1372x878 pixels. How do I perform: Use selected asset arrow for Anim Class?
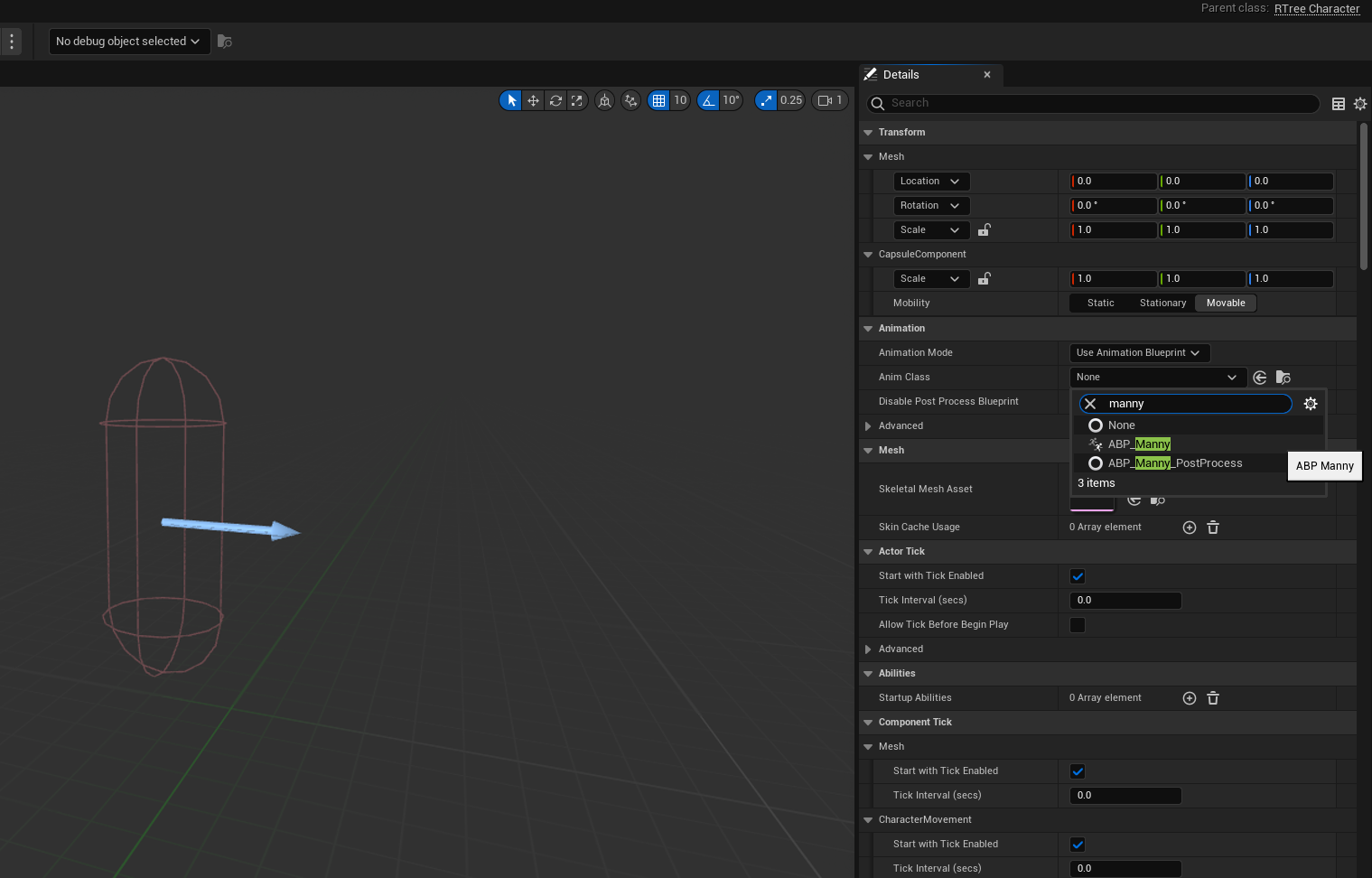point(1260,378)
